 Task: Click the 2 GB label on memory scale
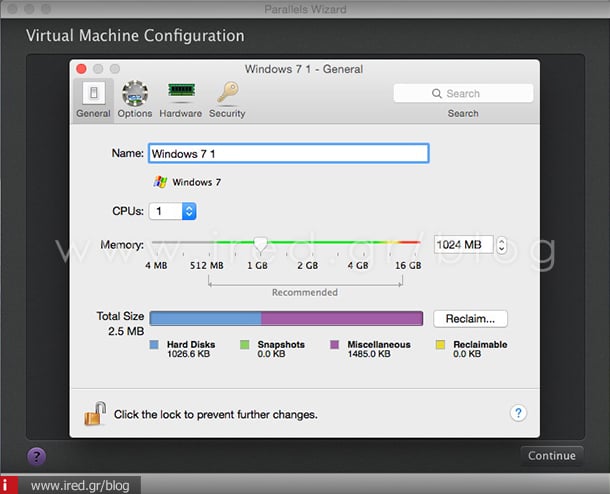(307, 266)
